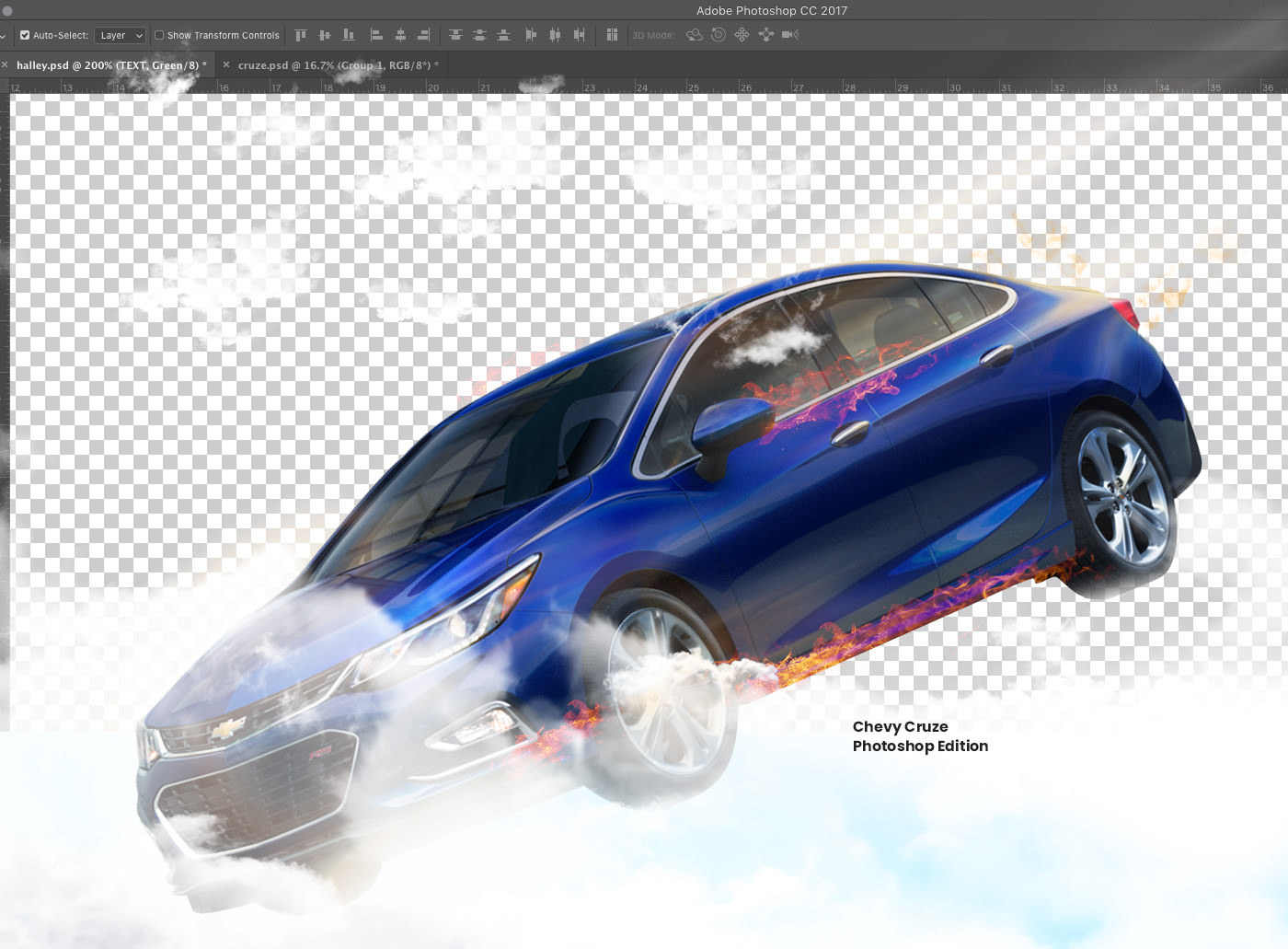Click the Align top edges icon
This screenshot has height=949, width=1288.
click(x=301, y=35)
